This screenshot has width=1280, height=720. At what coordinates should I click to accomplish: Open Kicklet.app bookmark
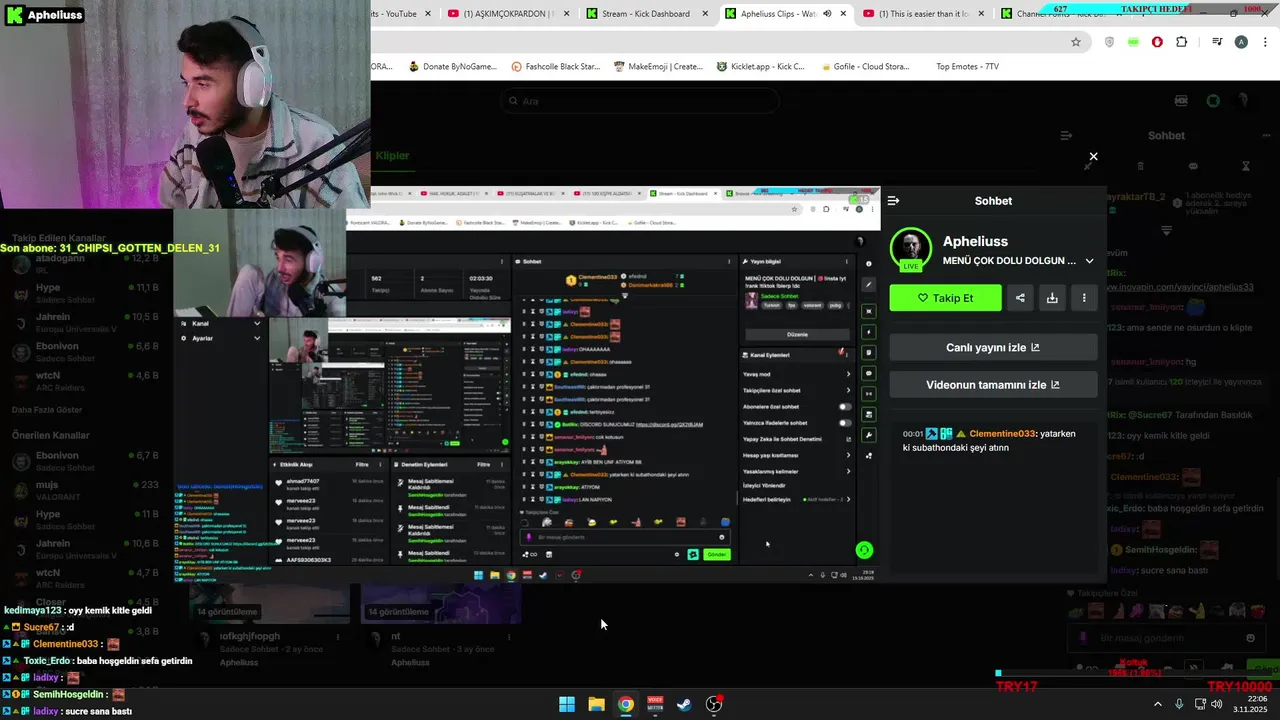click(760, 67)
